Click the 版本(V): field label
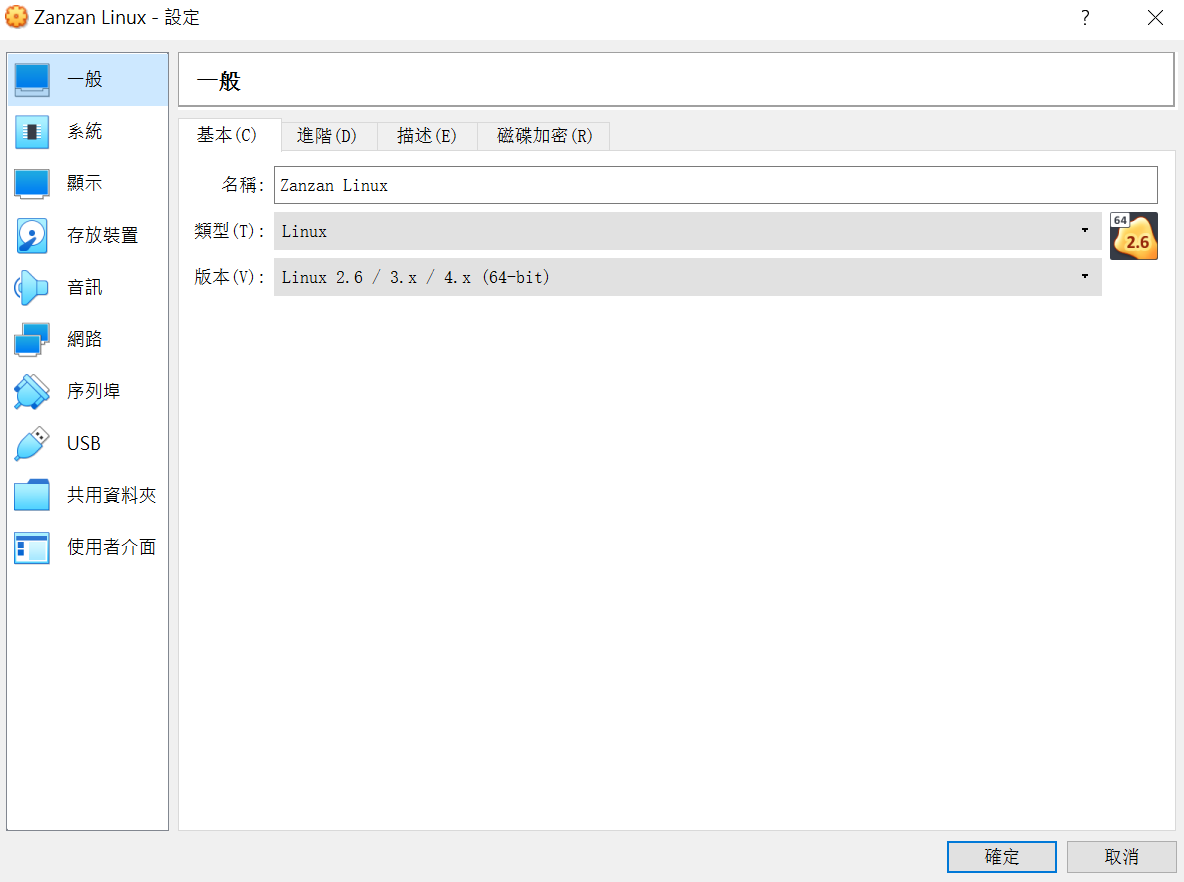The image size is (1184, 882). (x=229, y=277)
